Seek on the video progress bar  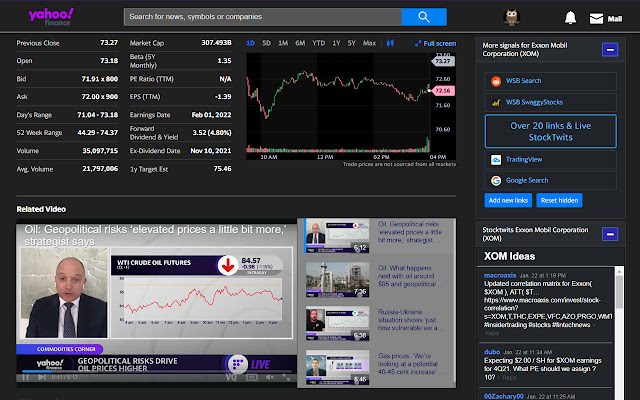(157, 371)
